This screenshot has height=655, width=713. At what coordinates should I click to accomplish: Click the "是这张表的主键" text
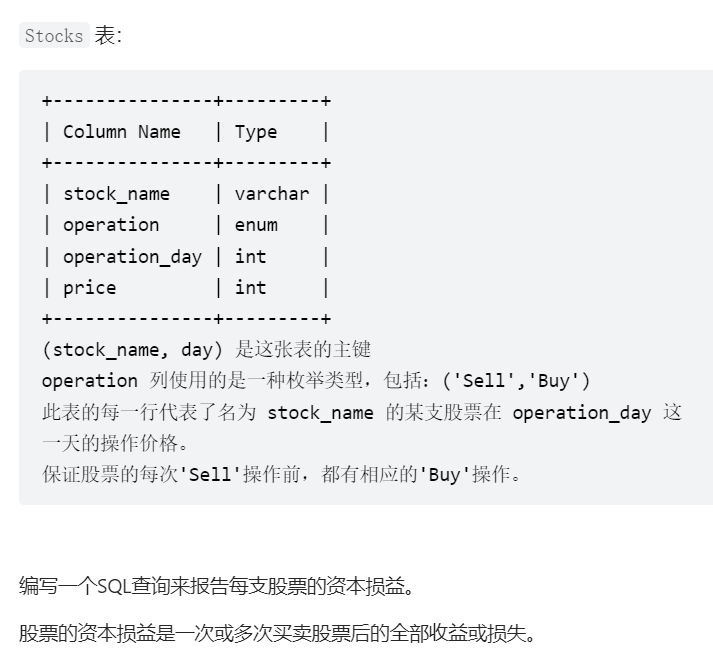tap(303, 349)
